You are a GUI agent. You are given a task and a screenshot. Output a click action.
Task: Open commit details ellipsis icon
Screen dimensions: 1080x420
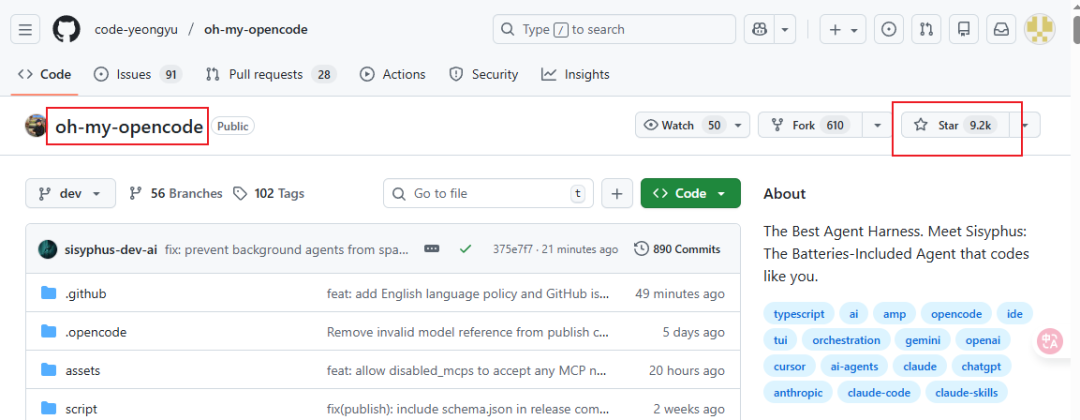pyautogui.click(x=432, y=248)
